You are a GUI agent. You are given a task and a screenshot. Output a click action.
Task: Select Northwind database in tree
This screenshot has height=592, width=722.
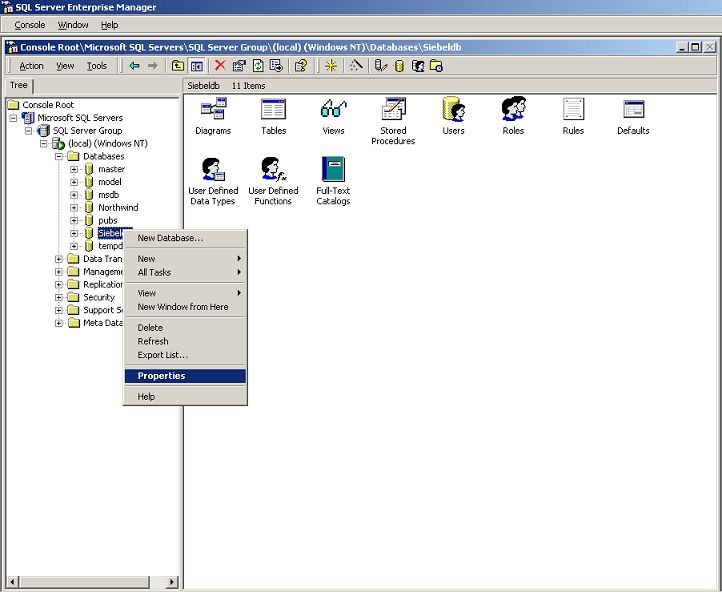click(x=118, y=208)
